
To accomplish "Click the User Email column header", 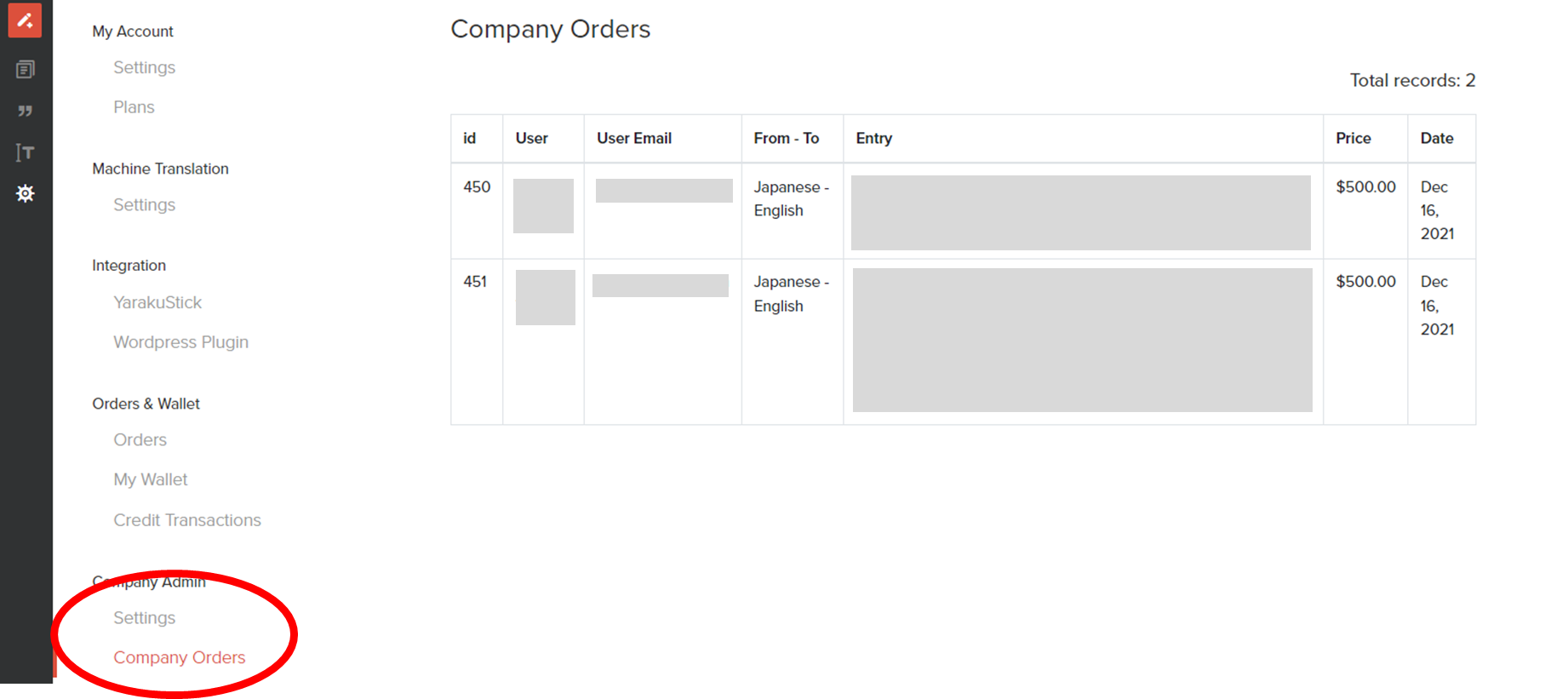I will (634, 138).
